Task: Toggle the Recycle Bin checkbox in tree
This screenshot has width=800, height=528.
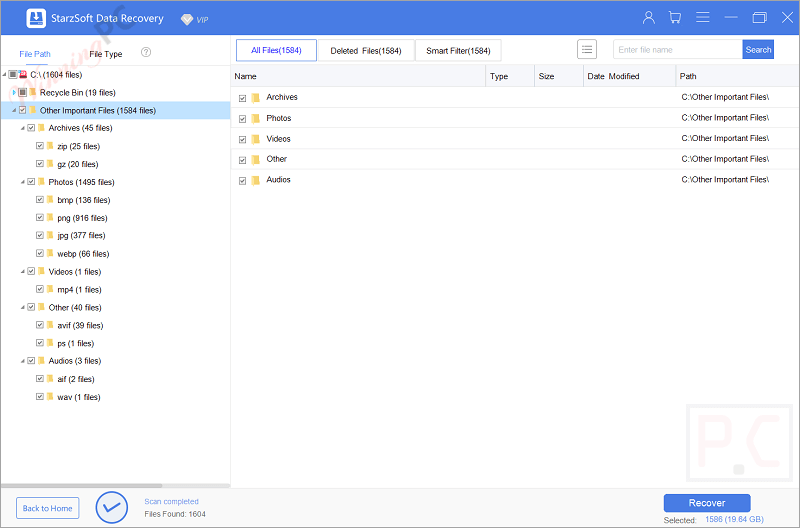Action: coord(22,92)
